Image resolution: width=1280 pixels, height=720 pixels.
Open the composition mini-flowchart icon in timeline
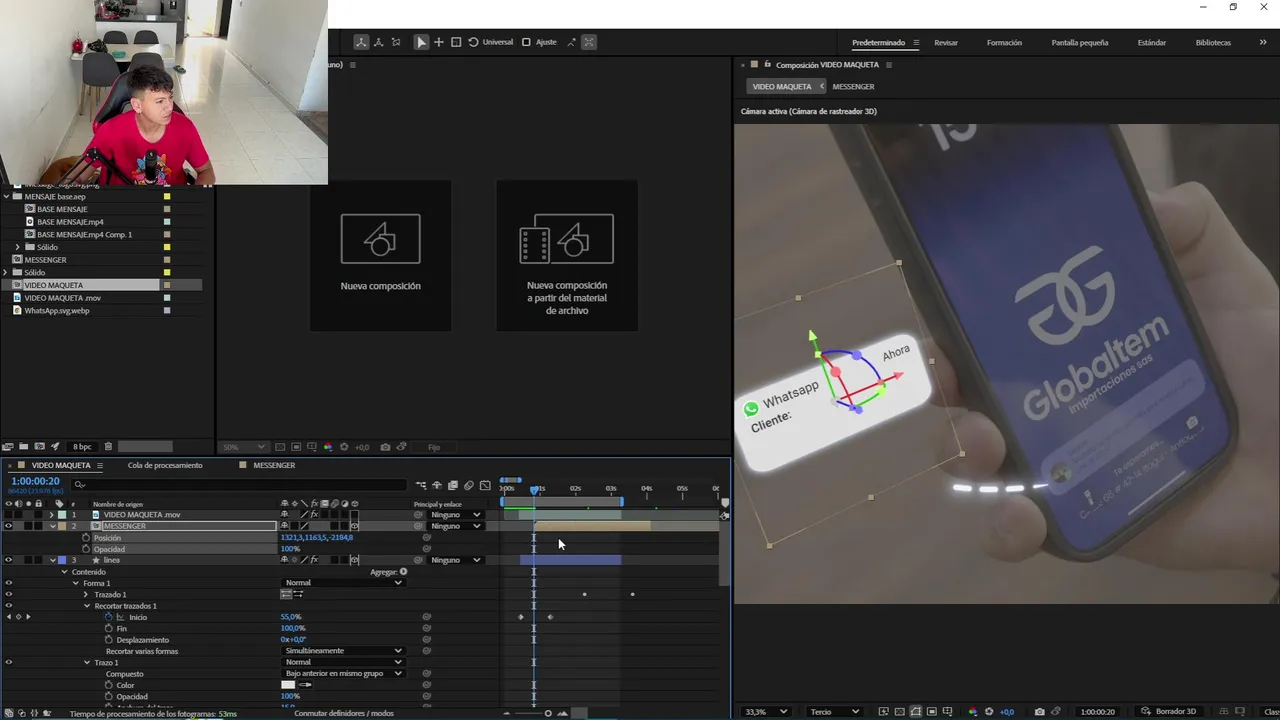421,485
